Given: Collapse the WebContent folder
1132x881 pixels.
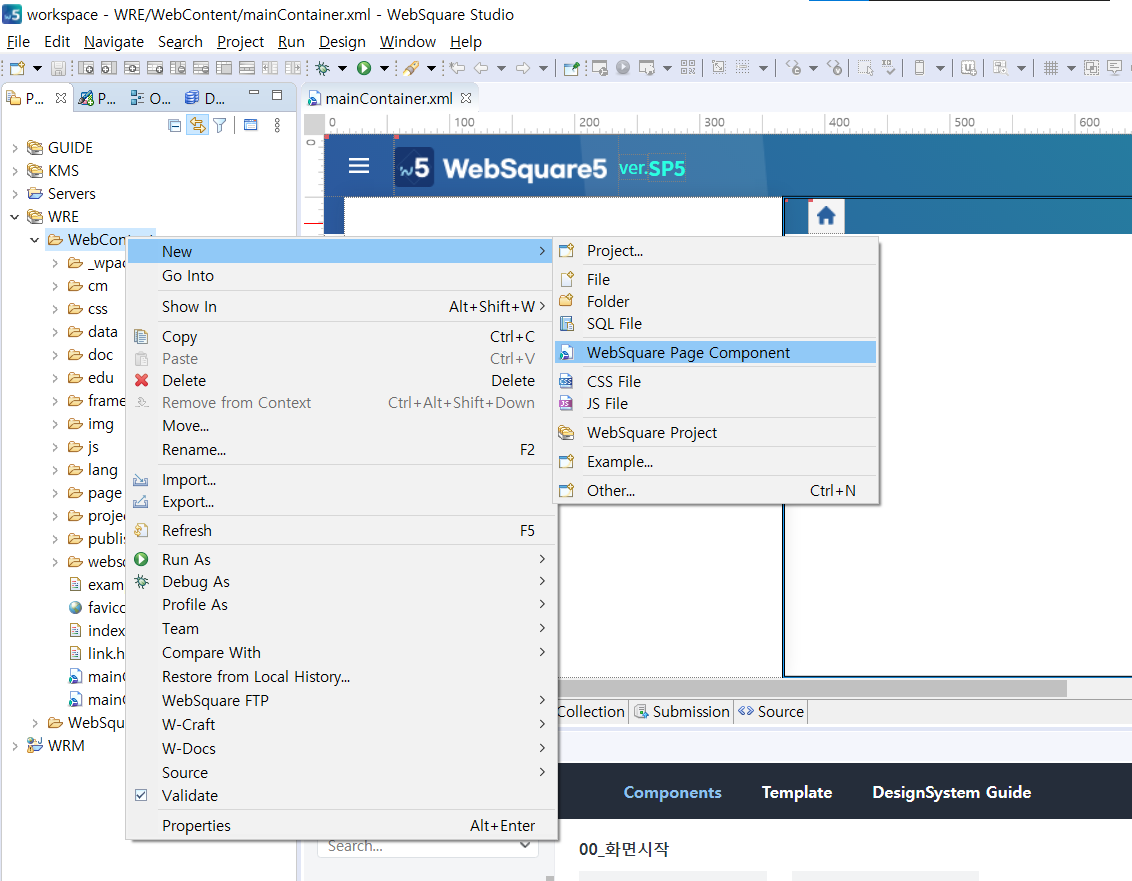Looking at the screenshot, I should pyautogui.click(x=34, y=240).
